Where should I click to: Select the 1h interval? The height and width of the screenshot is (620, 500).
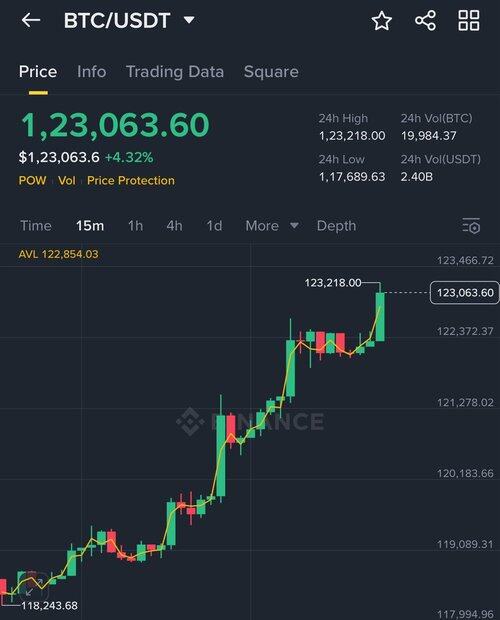[x=135, y=226]
